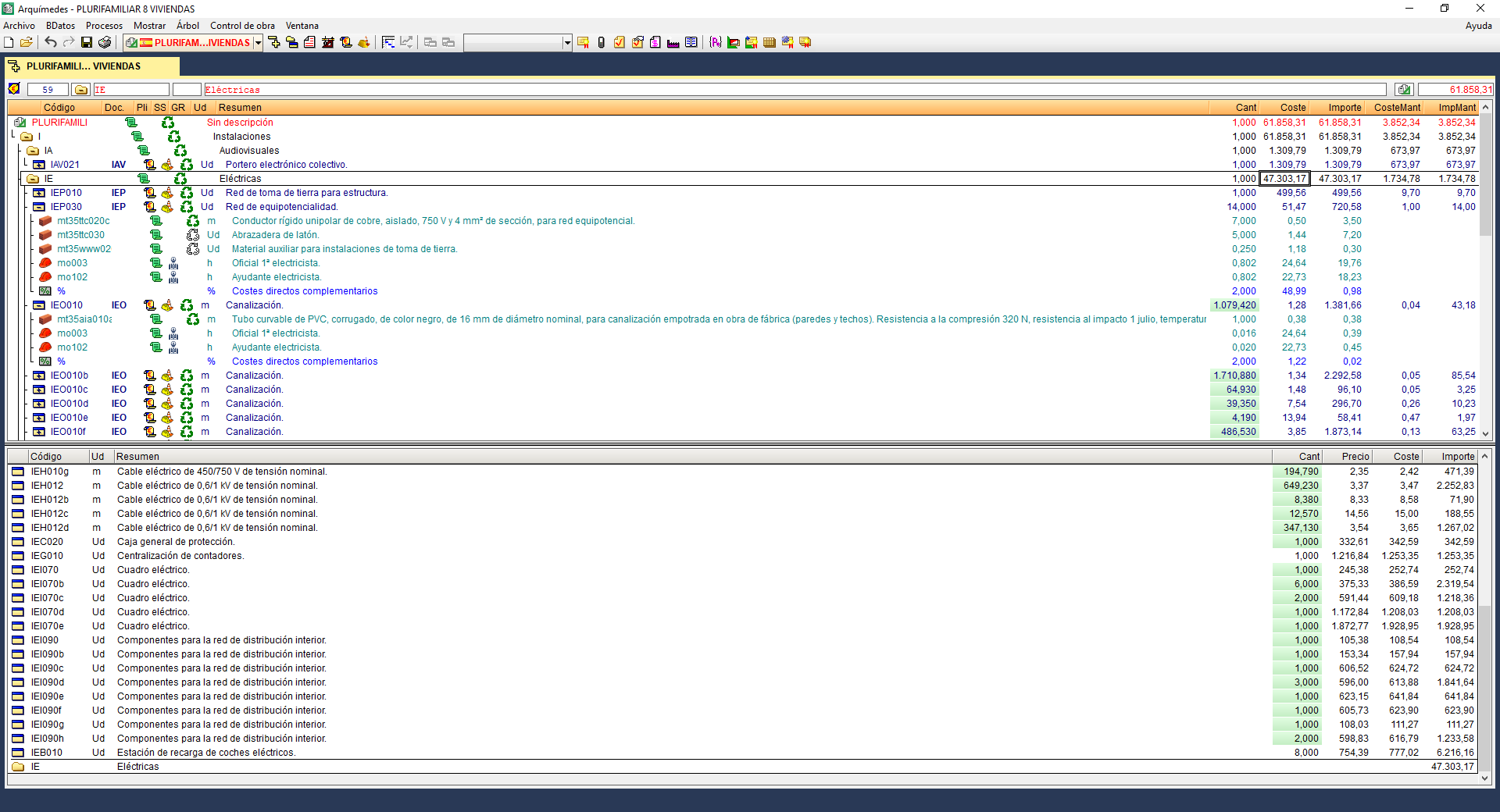Click the 47.303,17 Coste cell of row IE
The image size is (1500, 812).
tap(1284, 179)
